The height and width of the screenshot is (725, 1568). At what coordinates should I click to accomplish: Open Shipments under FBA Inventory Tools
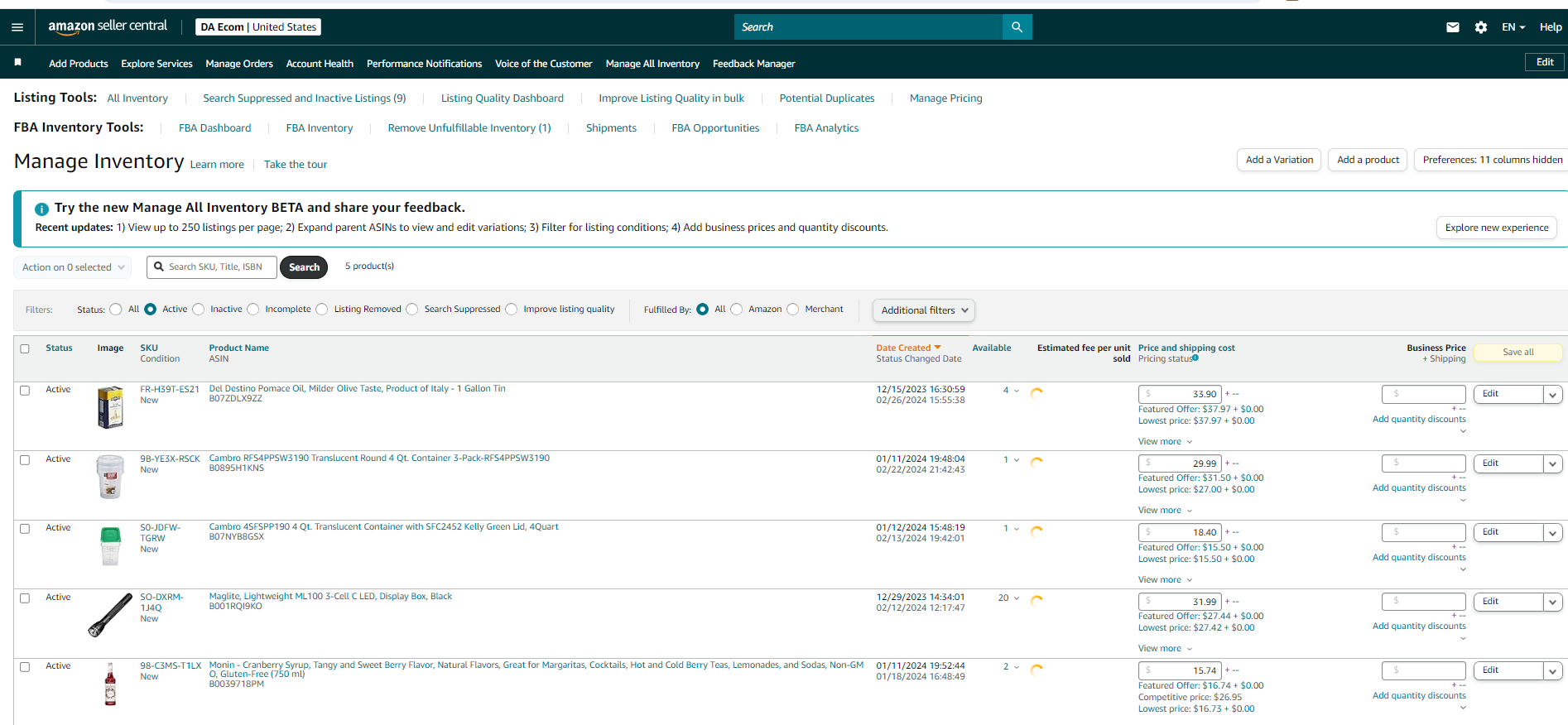pyautogui.click(x=611, y=128)
